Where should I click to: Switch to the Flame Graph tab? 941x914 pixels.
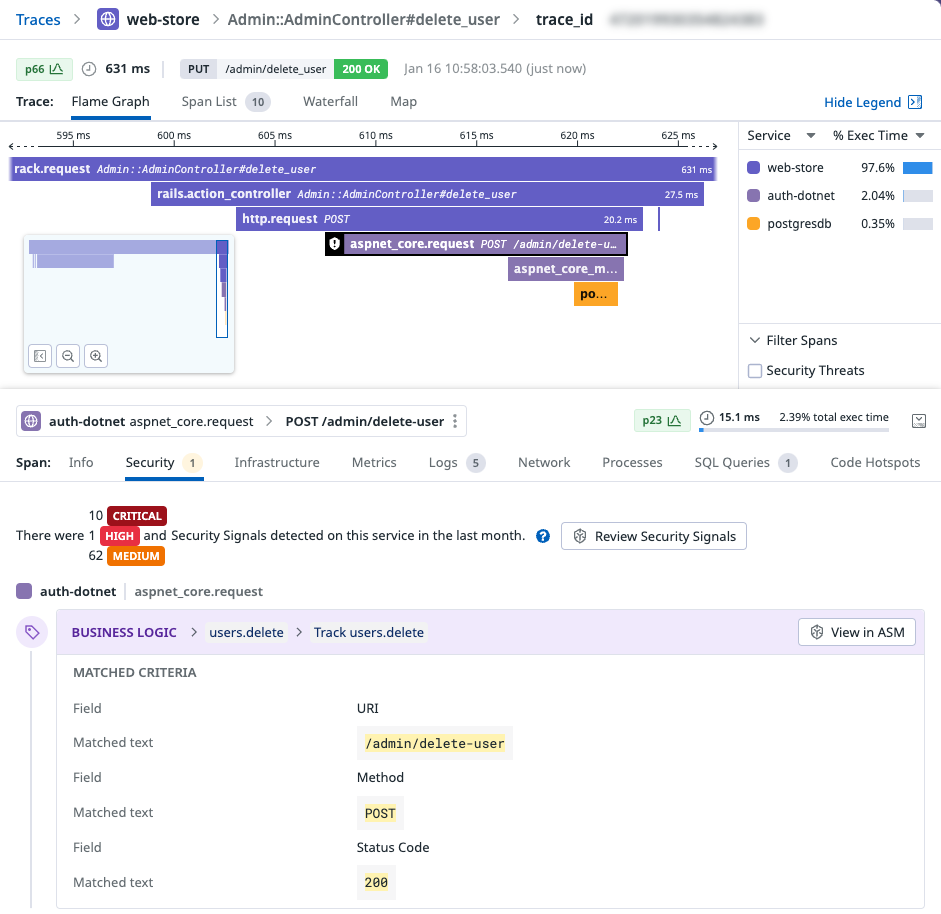[110, 102]
